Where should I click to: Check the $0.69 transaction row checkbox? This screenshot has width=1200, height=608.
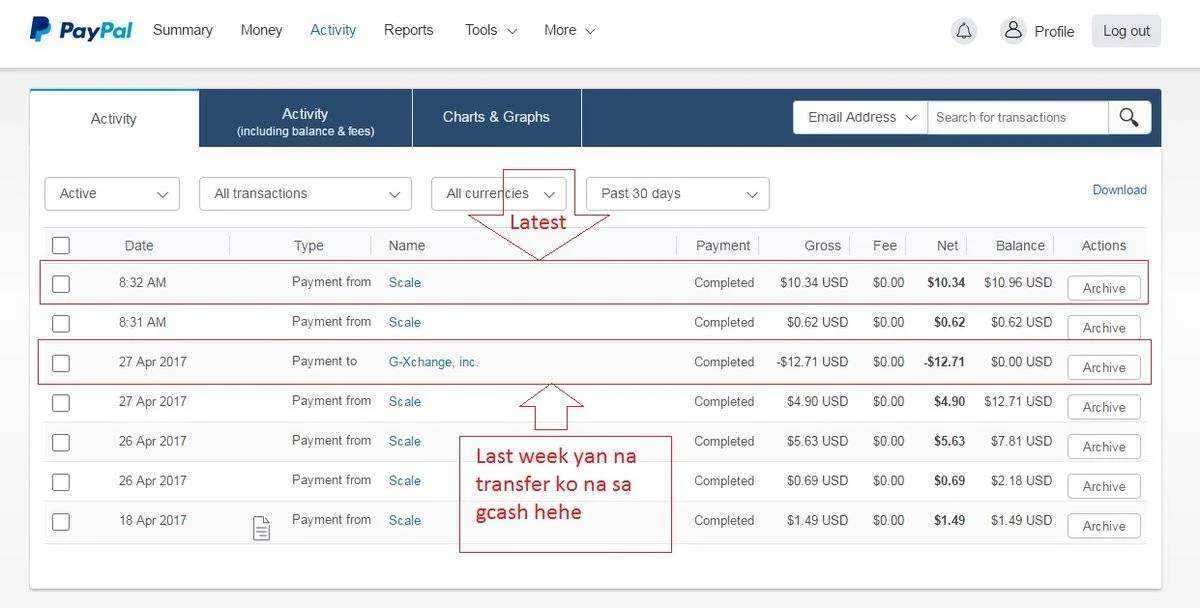coord(61,482)
